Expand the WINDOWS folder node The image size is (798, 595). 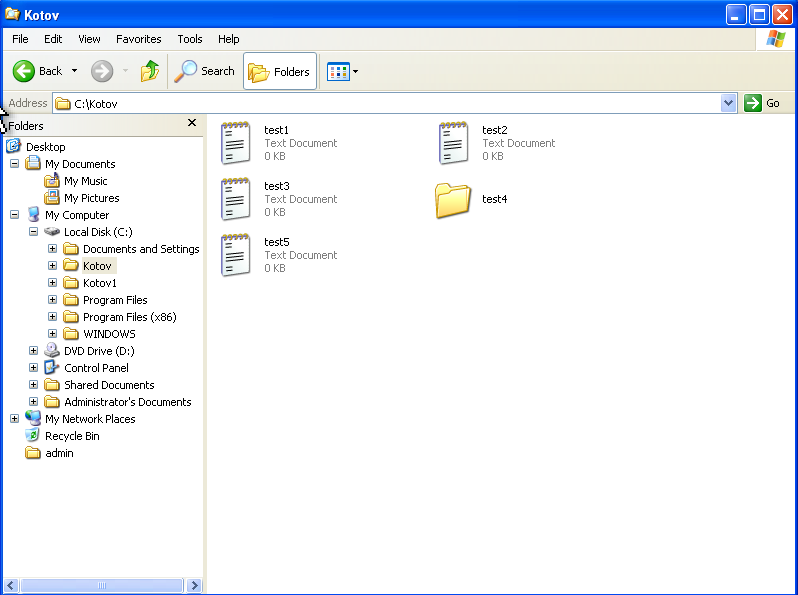click(x=52, y=333)
